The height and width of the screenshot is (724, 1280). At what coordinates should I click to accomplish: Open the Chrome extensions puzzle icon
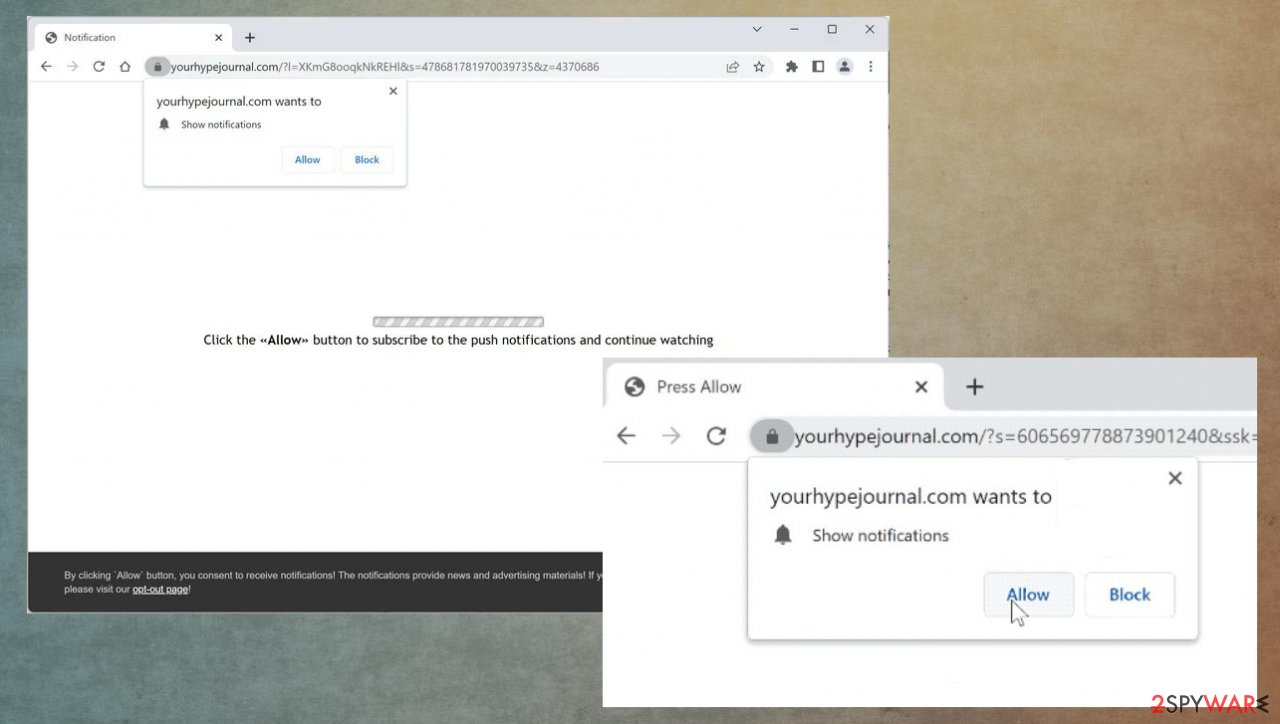791,66
